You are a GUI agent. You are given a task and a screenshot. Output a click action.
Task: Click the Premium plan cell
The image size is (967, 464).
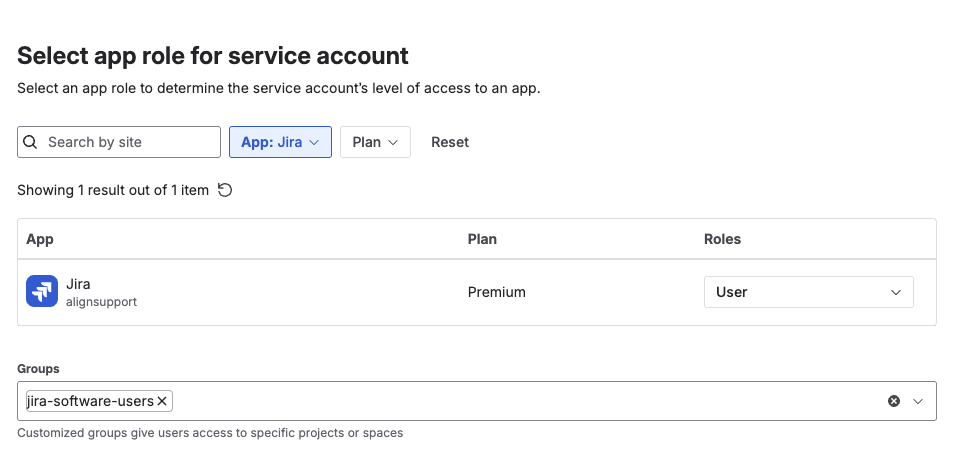click(496, 292)
